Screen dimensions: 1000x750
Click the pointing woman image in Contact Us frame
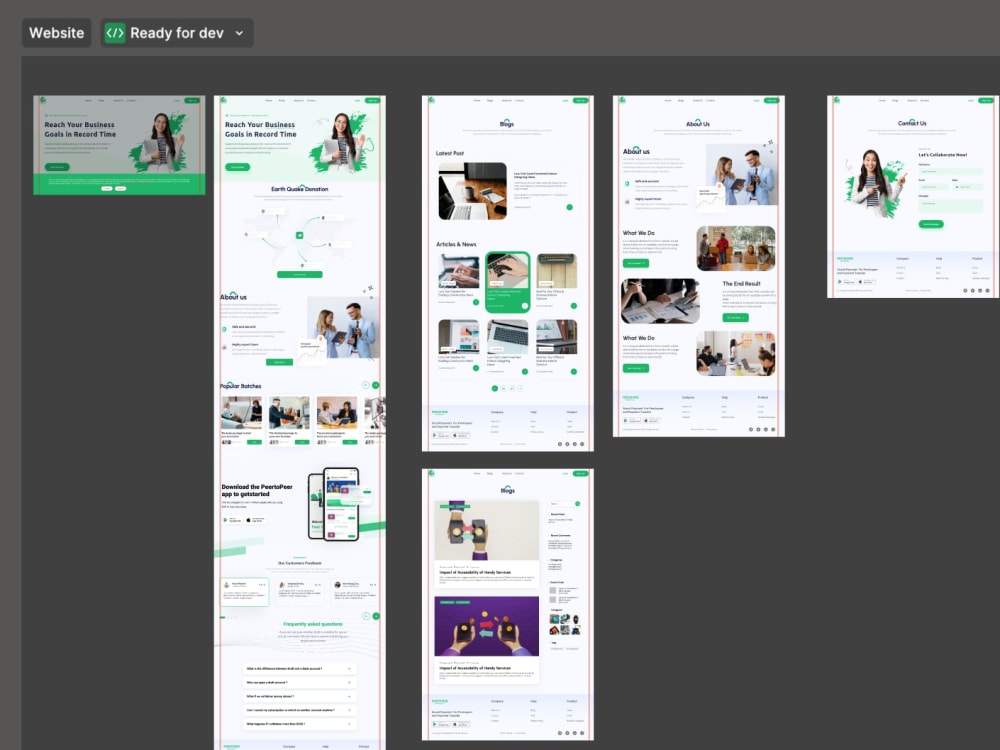[x=875, y=184]
